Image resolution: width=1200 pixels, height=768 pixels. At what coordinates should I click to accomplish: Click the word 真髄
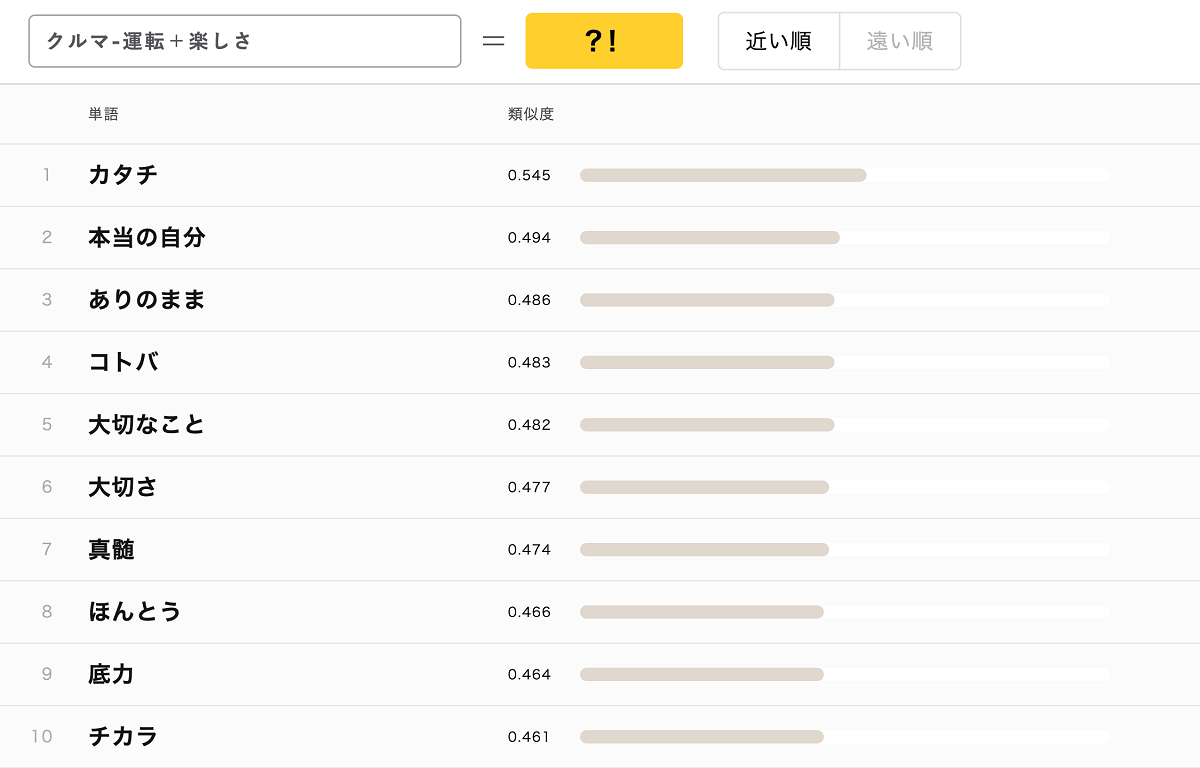click(111, 549)
